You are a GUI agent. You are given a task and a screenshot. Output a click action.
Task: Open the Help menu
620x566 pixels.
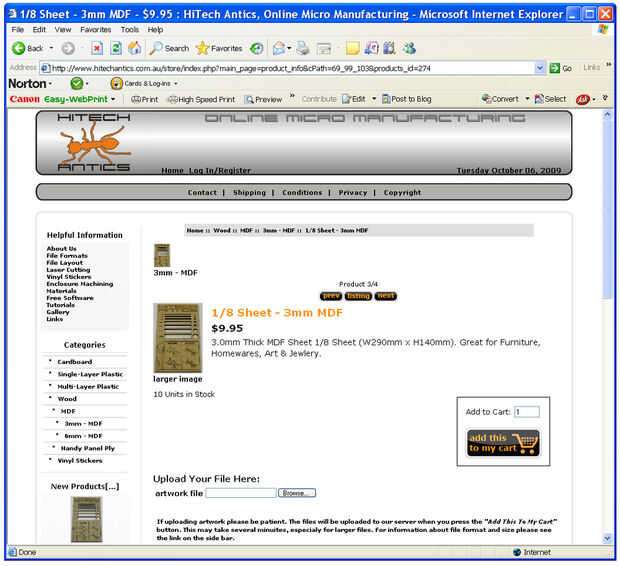point(155,30)
